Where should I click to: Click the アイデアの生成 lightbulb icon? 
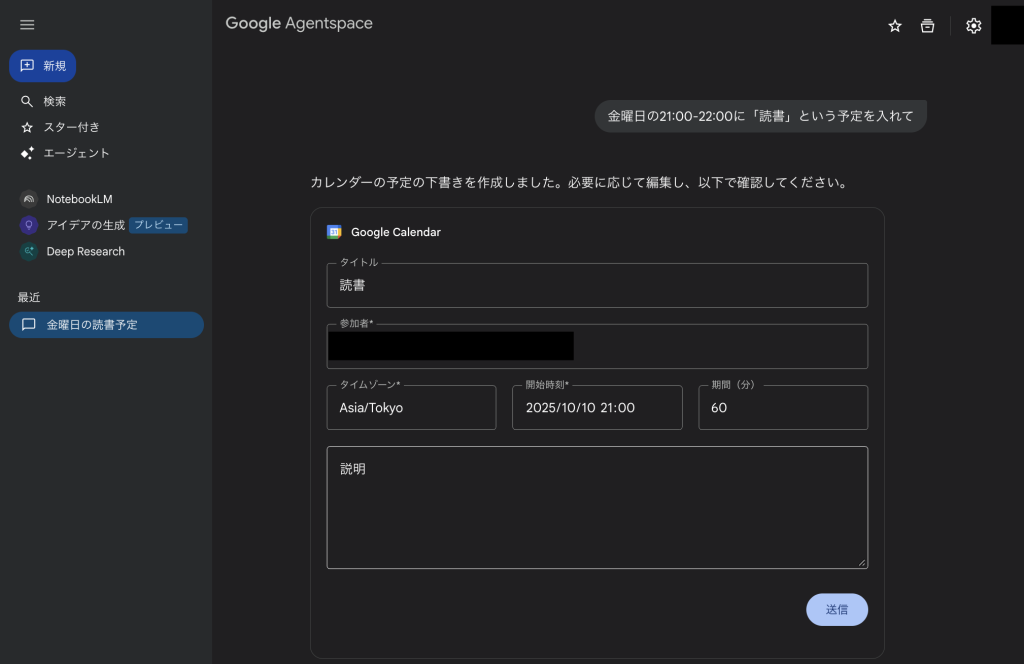(x=29, y=225)
